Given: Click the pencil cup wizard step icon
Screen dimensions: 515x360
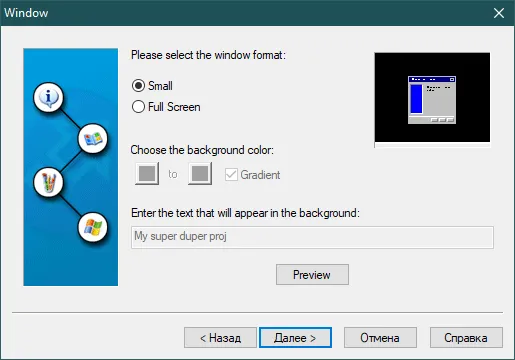Looking at the screenshot, I should coord(48,182).
